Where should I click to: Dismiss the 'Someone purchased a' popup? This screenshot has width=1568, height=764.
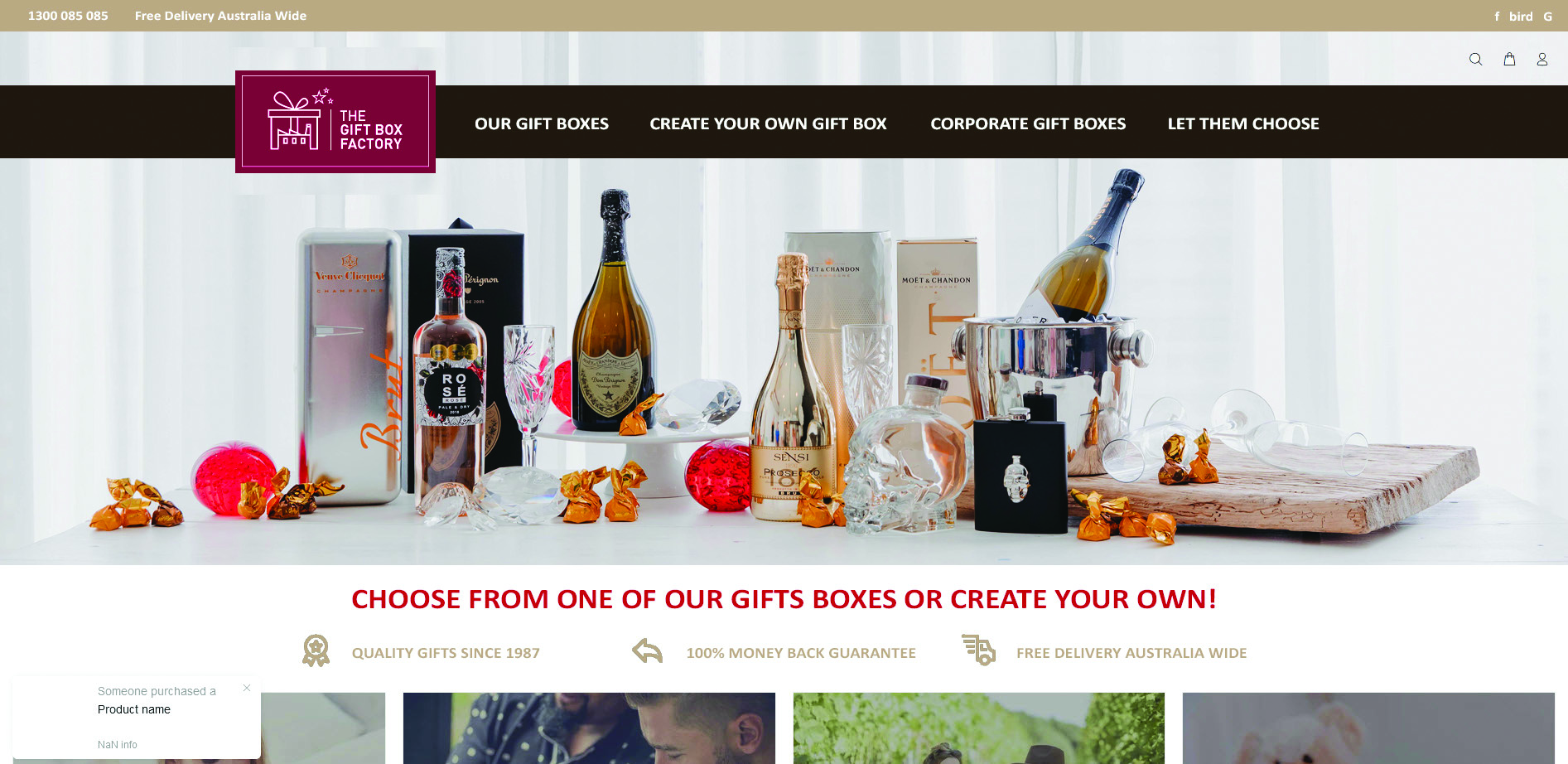coord(247,688)
